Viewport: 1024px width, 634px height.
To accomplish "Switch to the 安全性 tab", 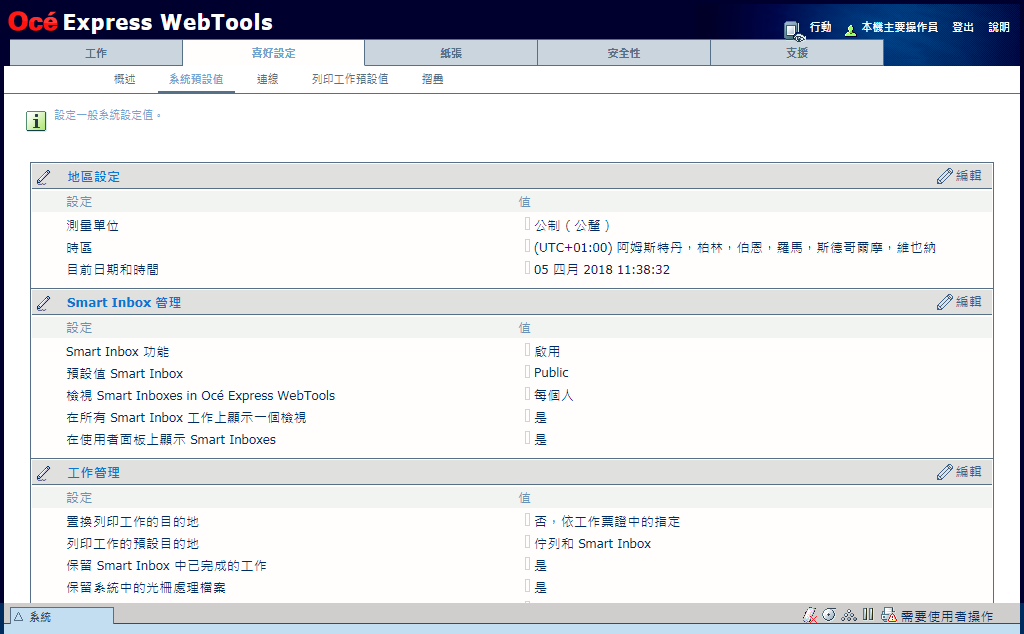I will (x=623, y=53).
